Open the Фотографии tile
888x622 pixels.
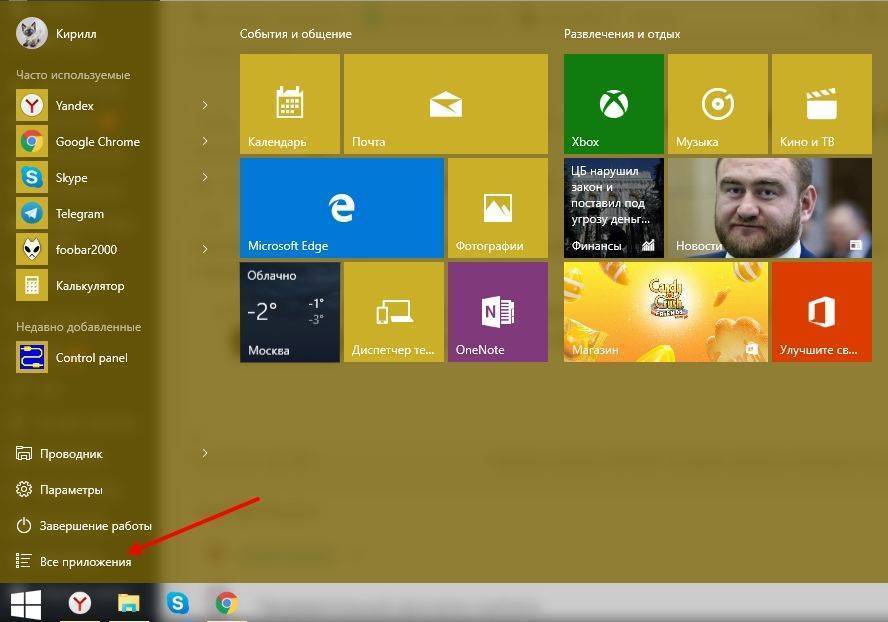click(497, 208)
